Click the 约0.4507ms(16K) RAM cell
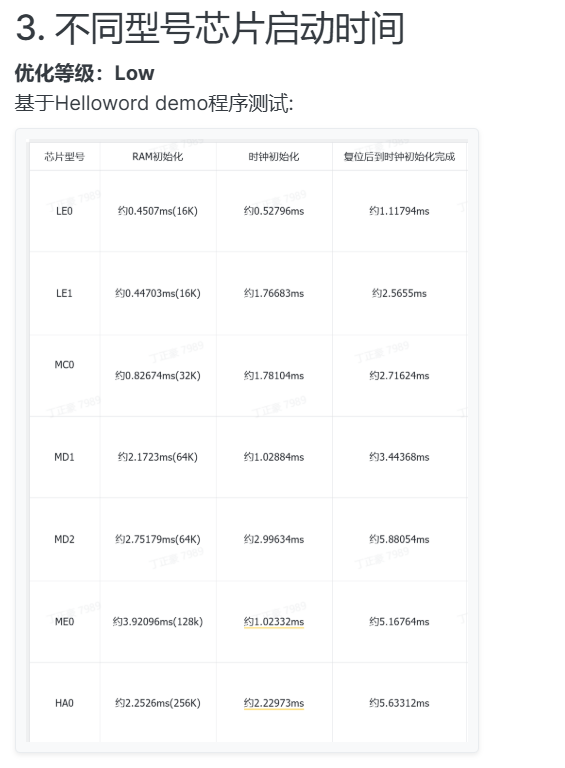 [x=158, y=211]
